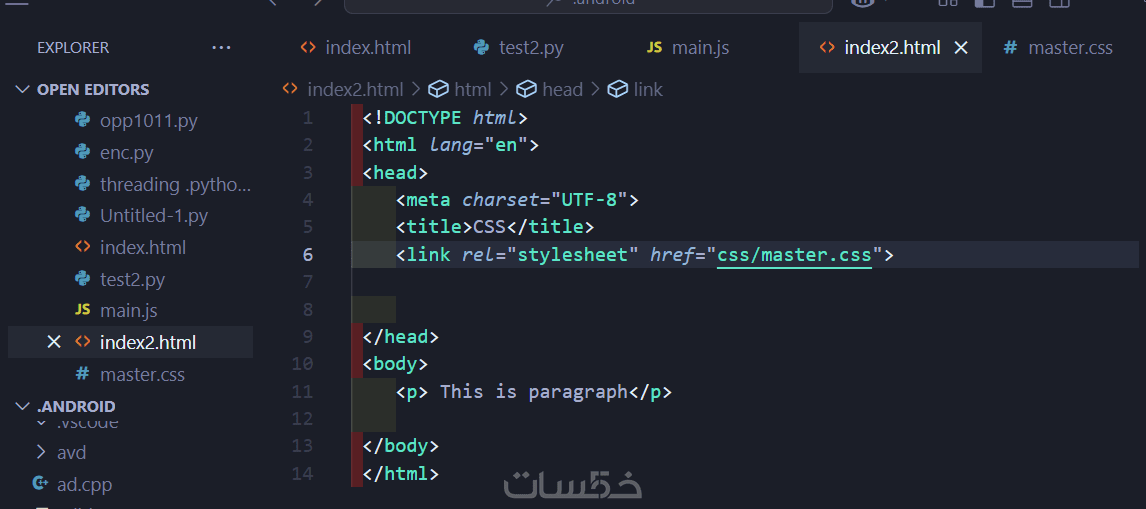Collapse the OPEN EDITORS section
1146x509 pixels.
pos(23,90)
